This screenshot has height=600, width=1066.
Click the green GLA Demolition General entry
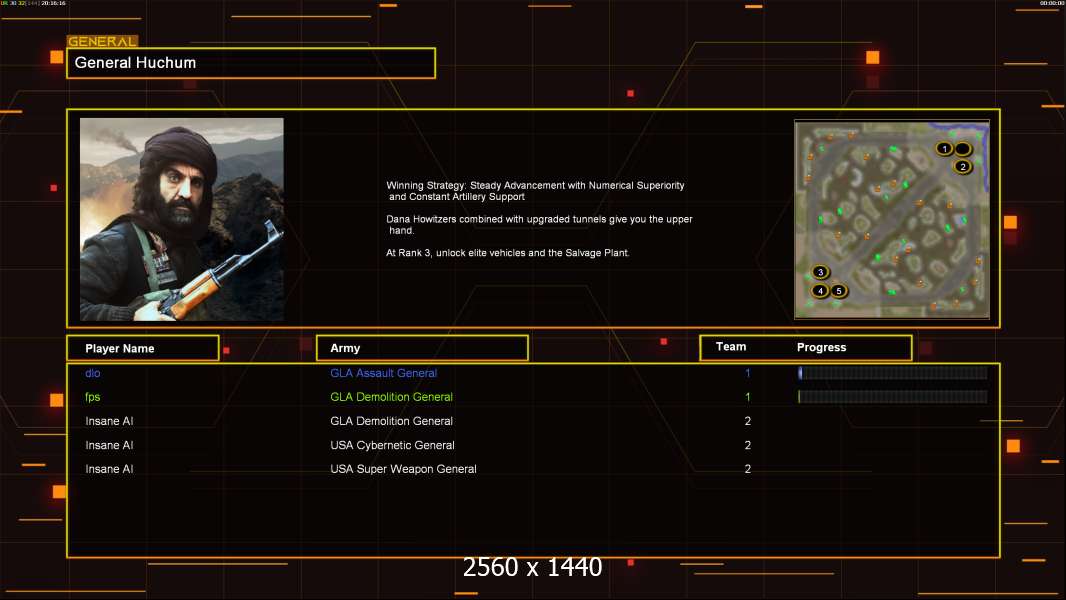click(x=392, y=397)
